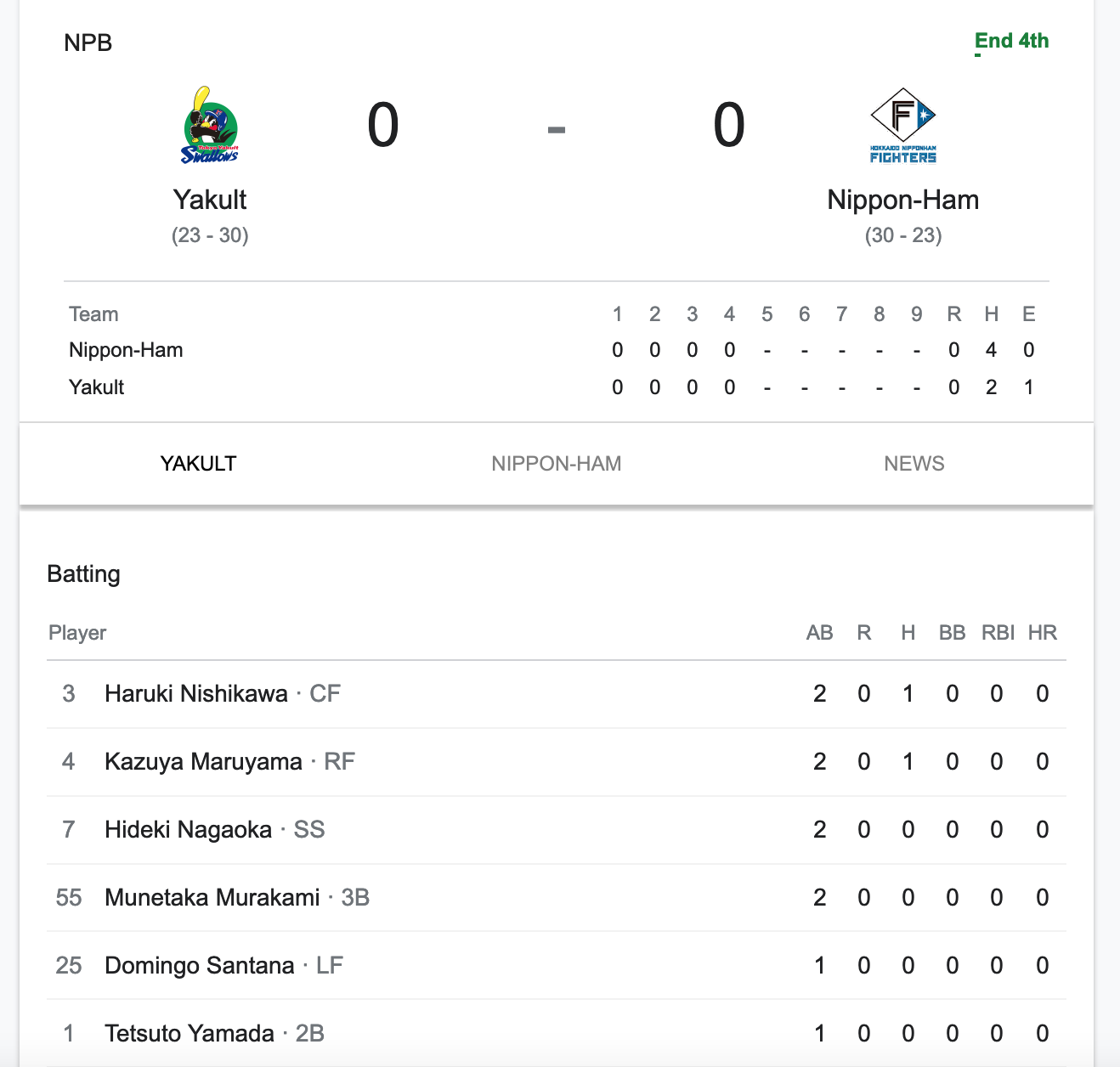Image resolution: width=1120 pixels, height=1067 pixels.
Task: Click the RBI column header
Action: 998,633
